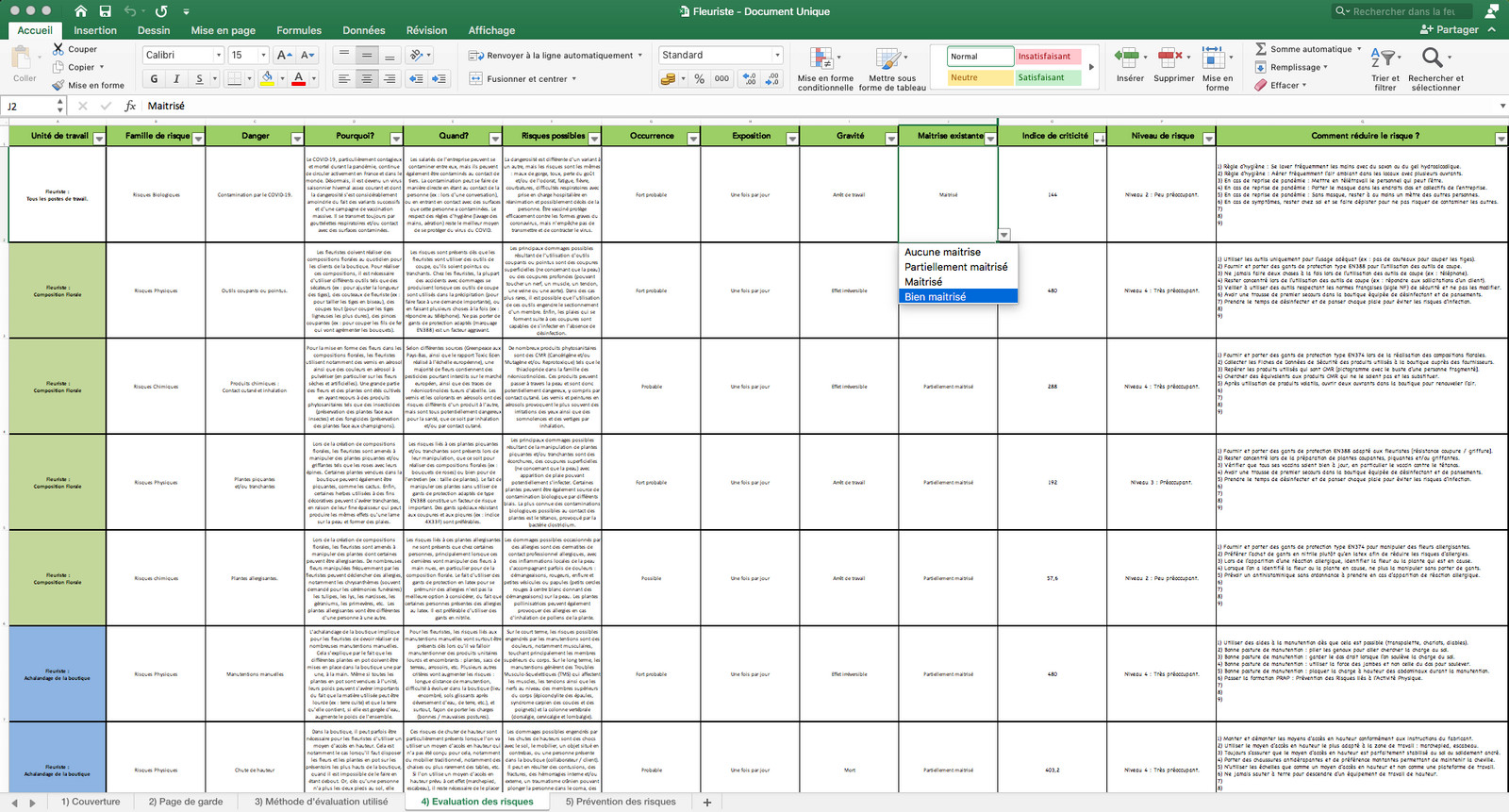Toggle bold formatting with the G button
The width and height of the screenshot is (1509, 812).
point(155,79)
